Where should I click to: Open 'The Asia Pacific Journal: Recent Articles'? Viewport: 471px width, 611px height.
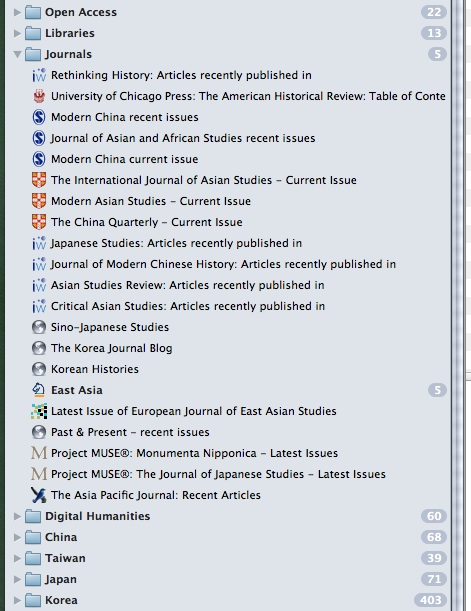156,495
